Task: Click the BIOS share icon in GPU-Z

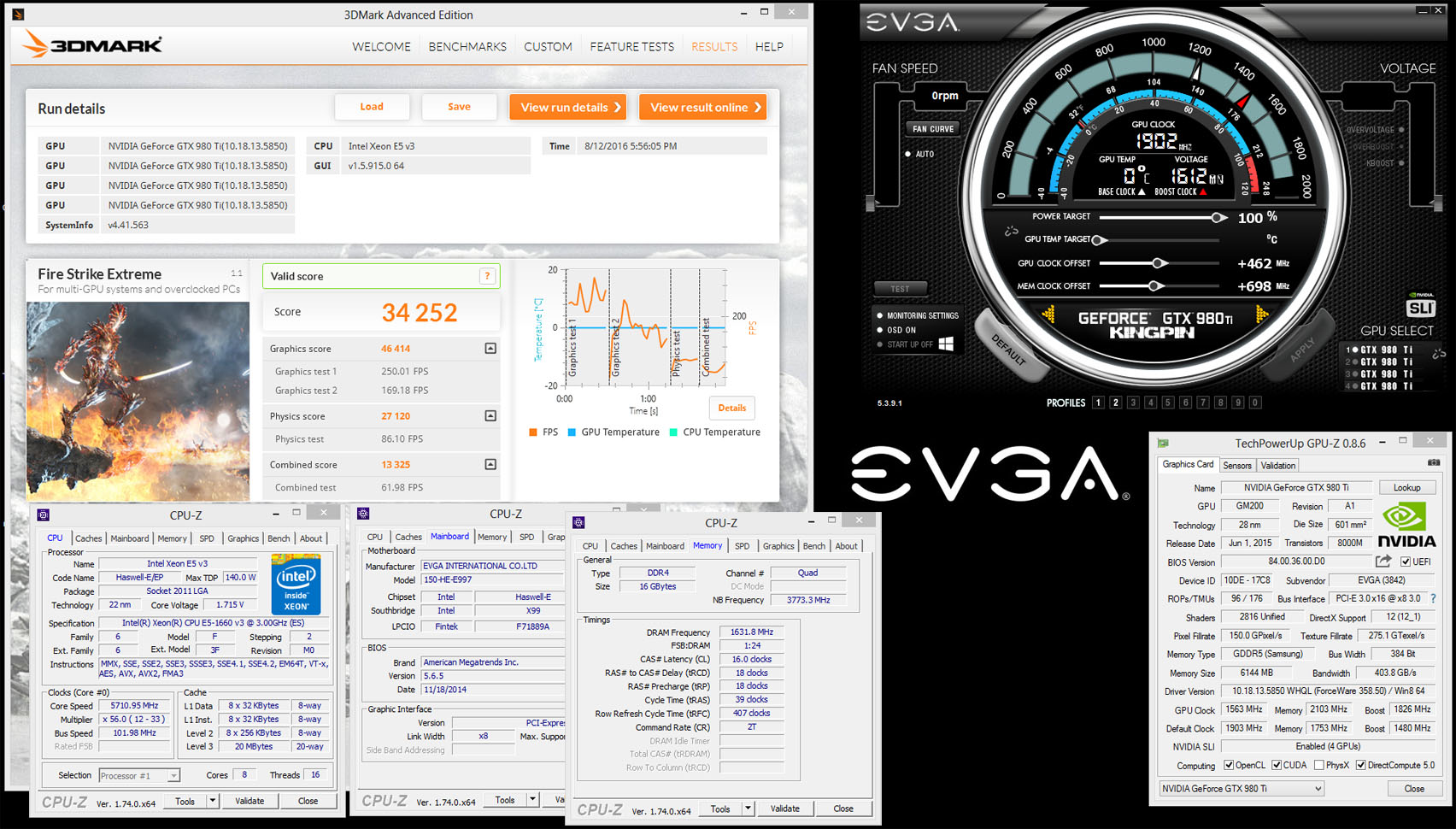Action: [1383, 561]
